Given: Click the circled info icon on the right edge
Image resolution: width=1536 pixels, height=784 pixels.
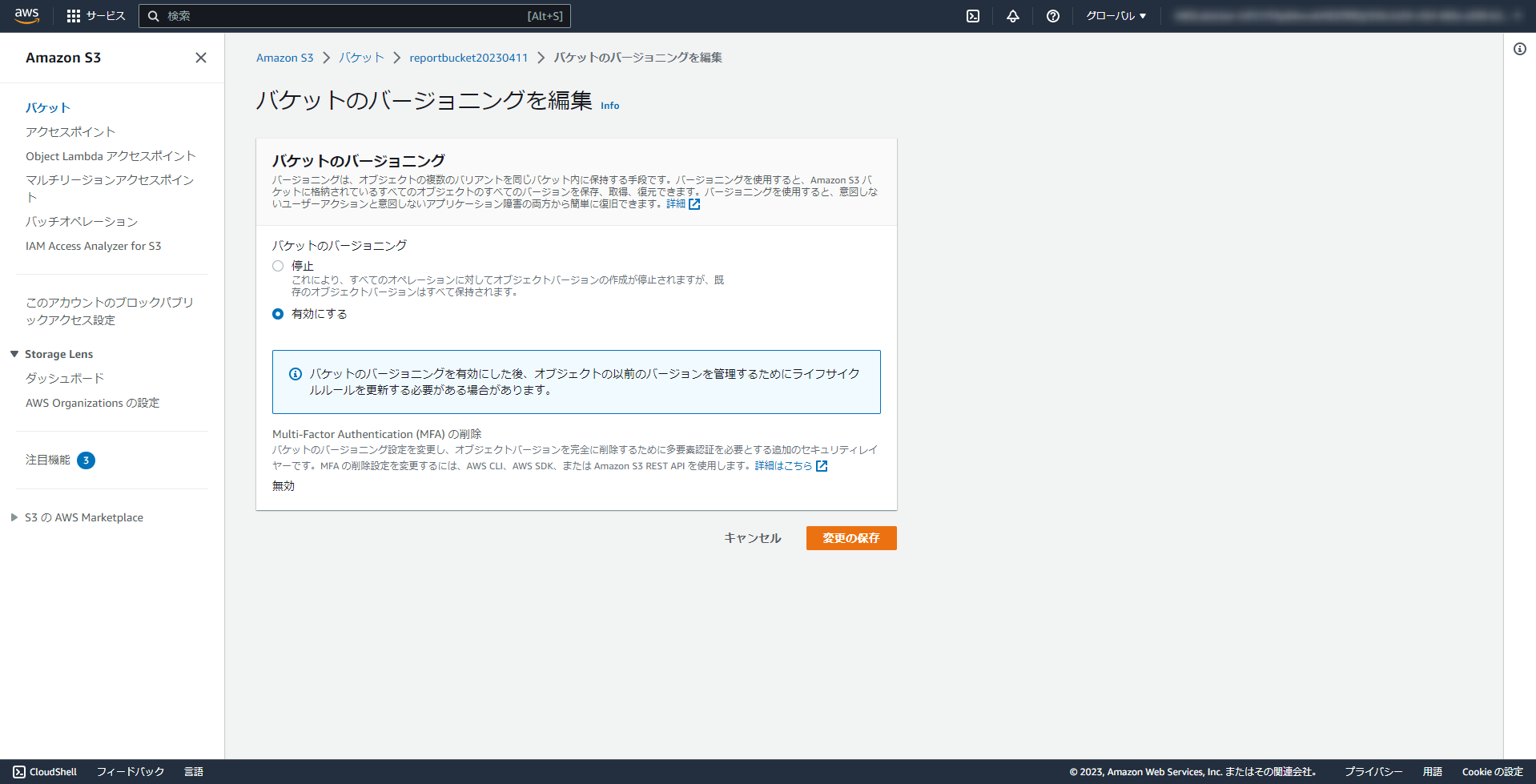Looking at the screenshot, I should (1519, 49).
